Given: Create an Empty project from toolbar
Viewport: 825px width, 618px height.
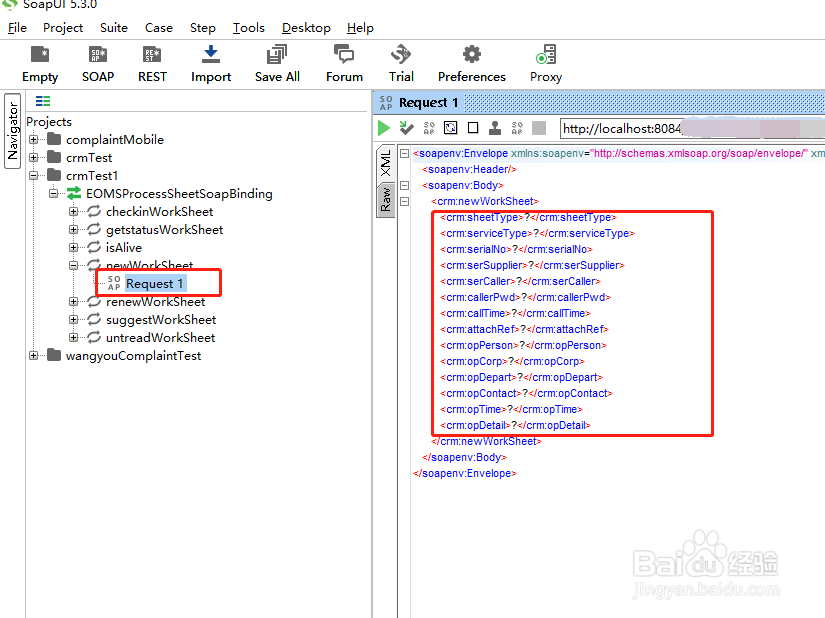Looking at the screenshot, I should pyautogui.click(x=40, y=64).
